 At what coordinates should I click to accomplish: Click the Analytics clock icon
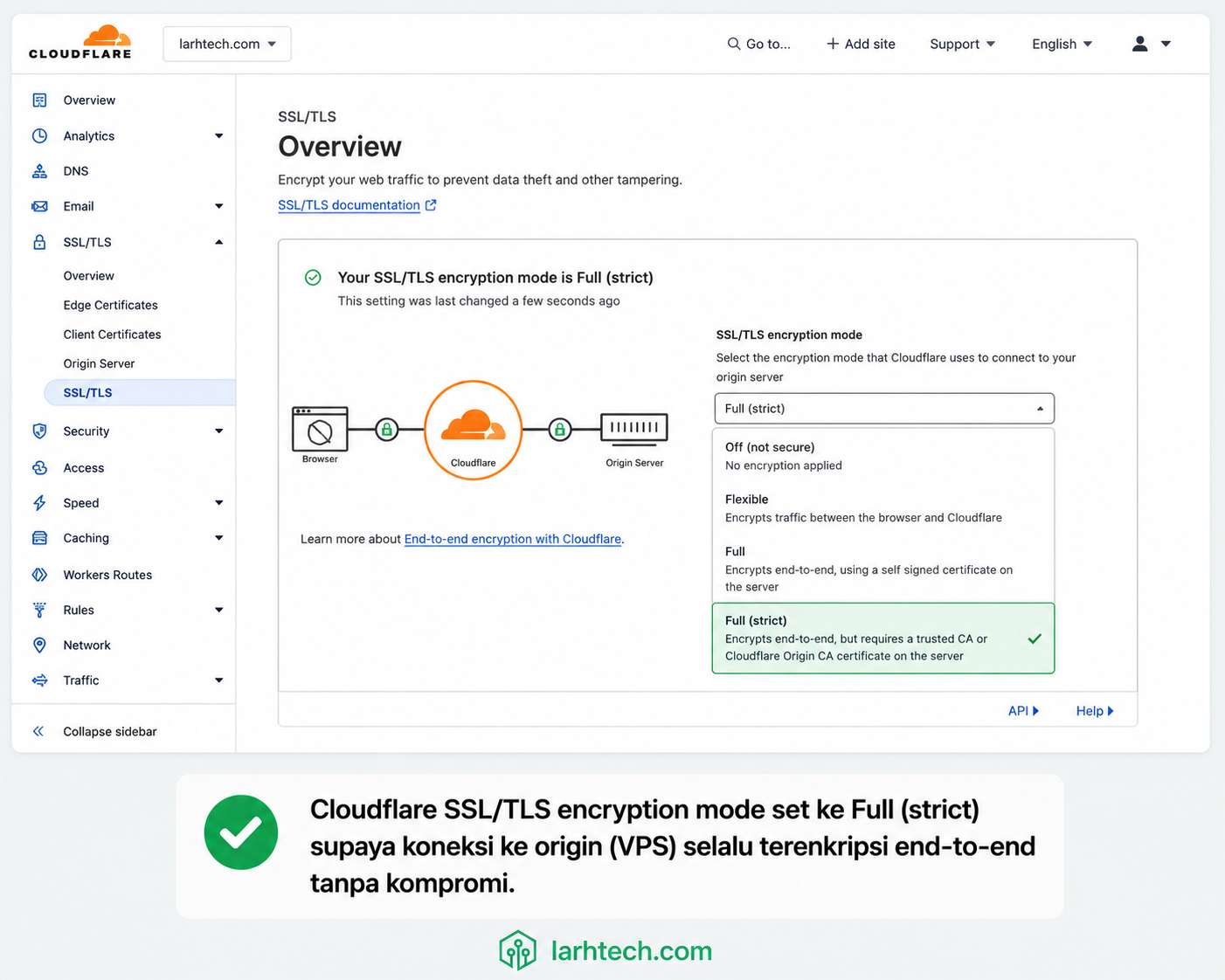point(39,136)
